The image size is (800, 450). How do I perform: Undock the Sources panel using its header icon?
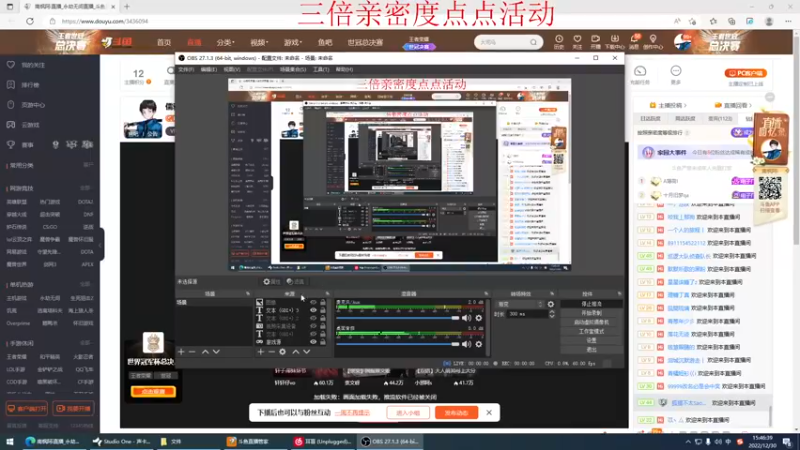click(x=327, y=294)
